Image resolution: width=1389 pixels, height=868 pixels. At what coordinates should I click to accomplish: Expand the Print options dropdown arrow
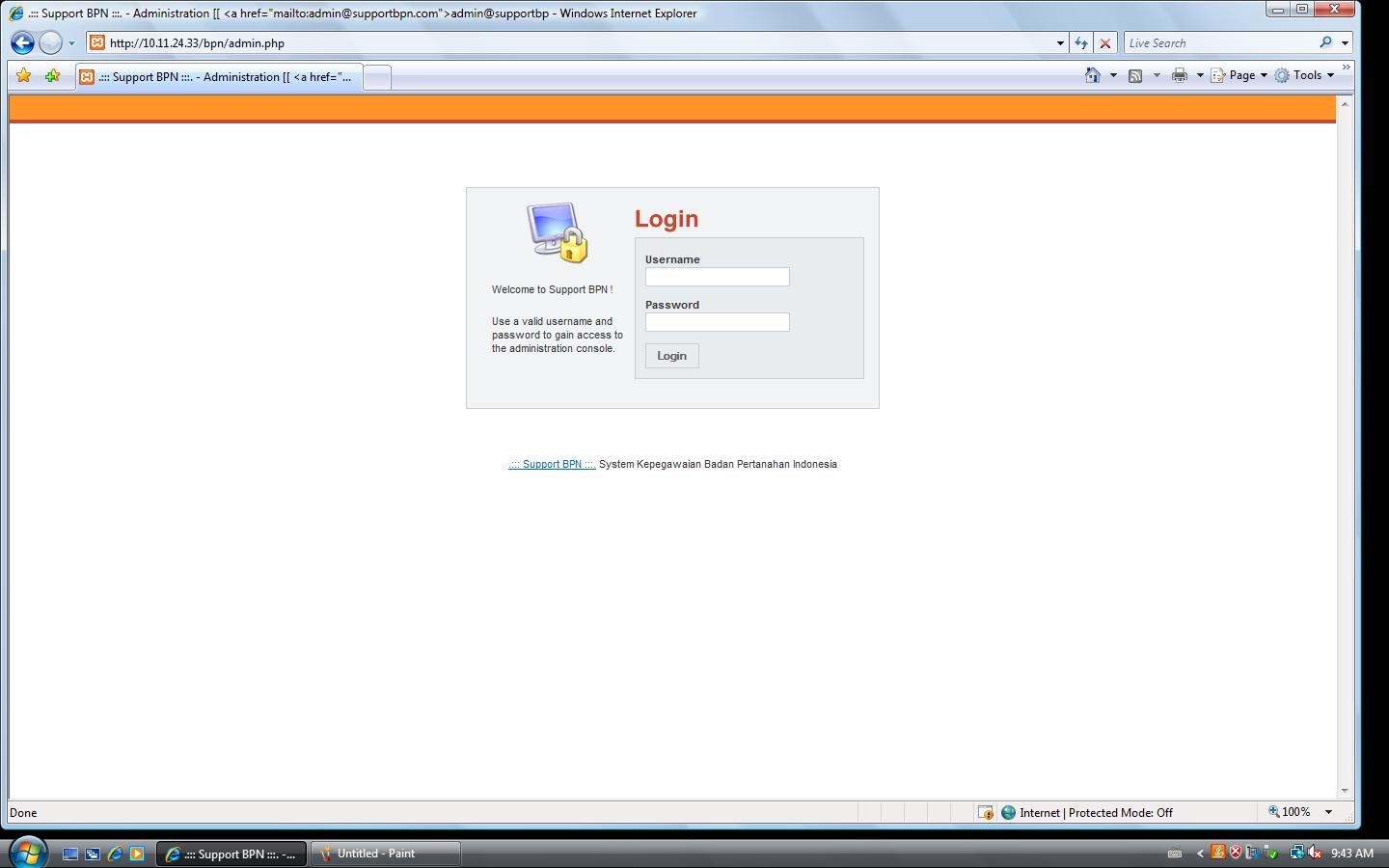click(x=1200, y=75)
